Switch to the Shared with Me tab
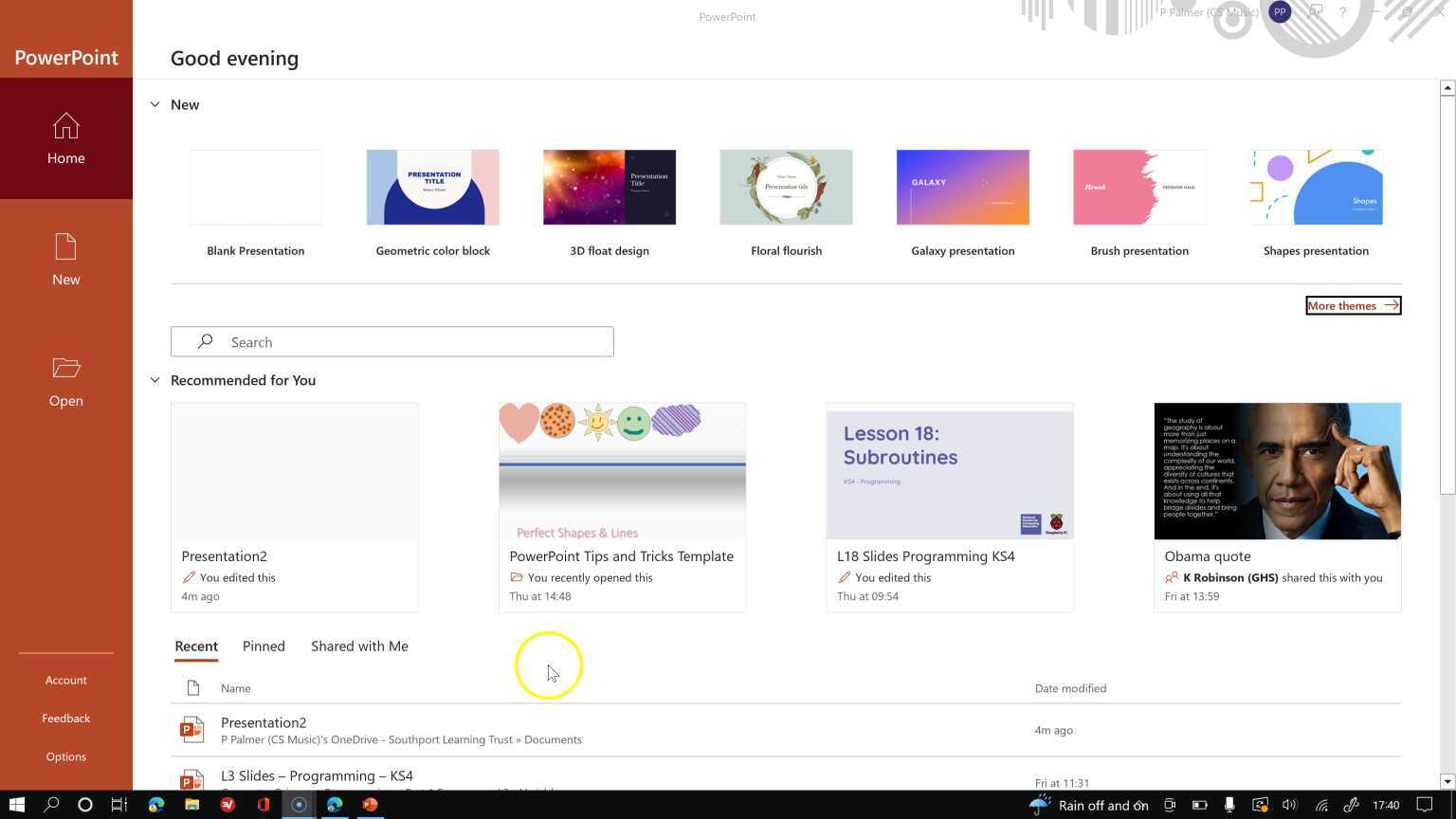This screenshot has width=1456, height=819. pyautogui.click(x=359, y=646)
